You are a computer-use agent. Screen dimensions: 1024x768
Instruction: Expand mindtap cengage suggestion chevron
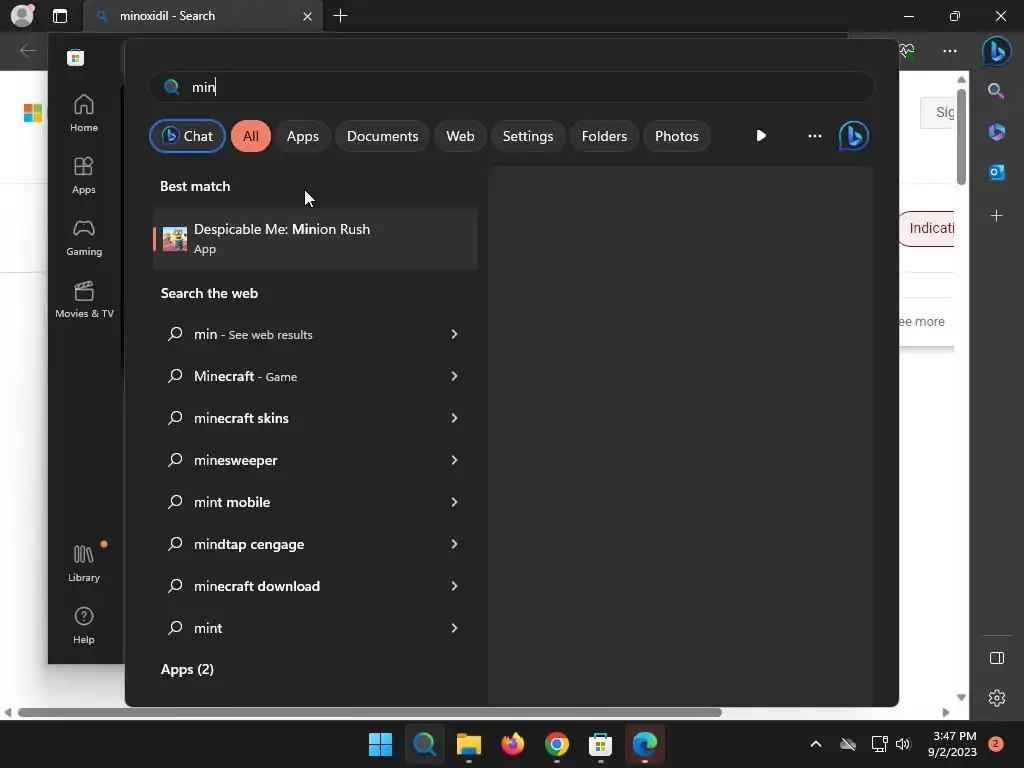(x=454, y=544)
